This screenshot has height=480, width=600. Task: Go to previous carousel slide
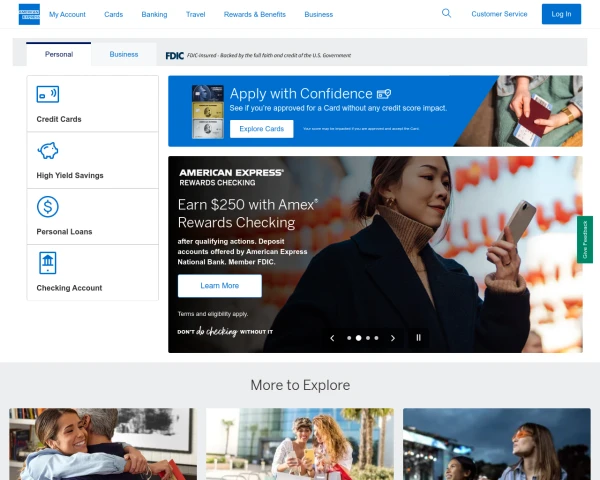(x=332, y=338)
